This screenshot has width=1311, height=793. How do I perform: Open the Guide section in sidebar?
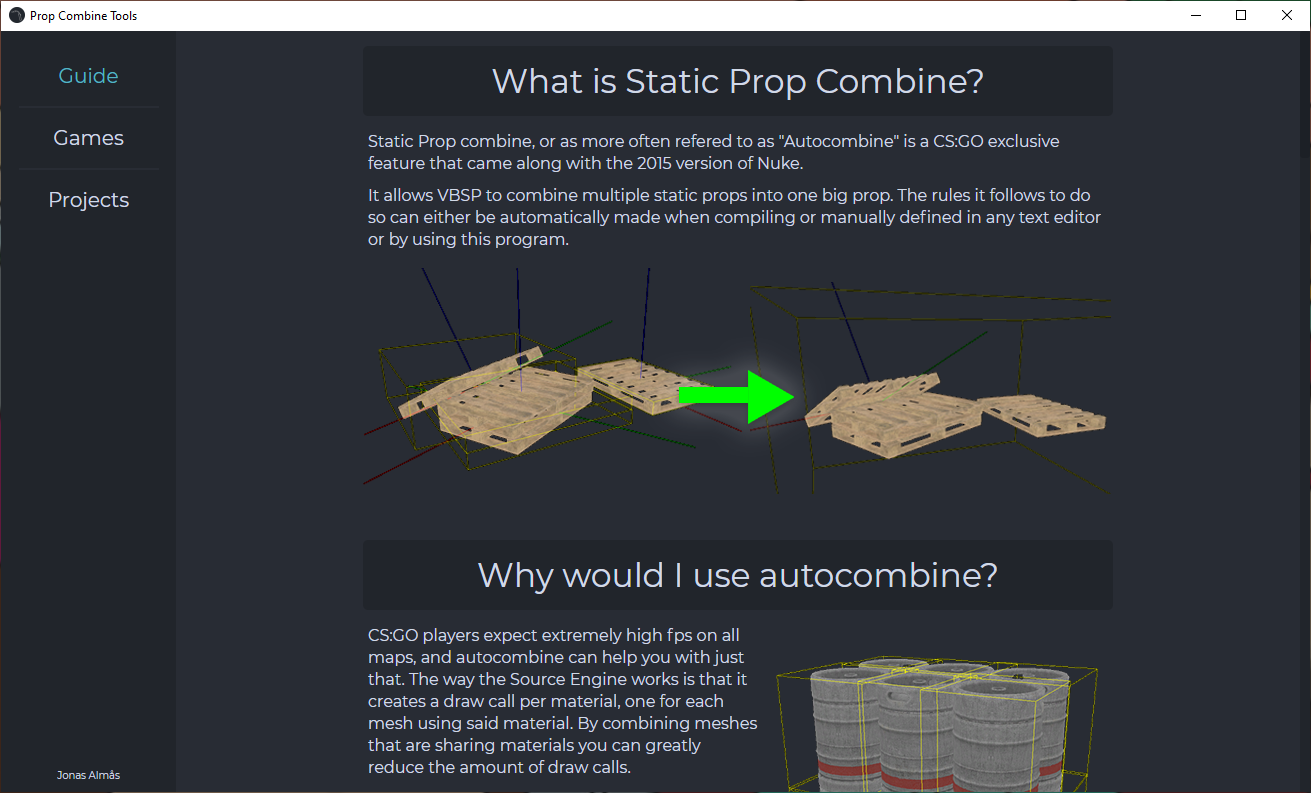coord(88,76)
